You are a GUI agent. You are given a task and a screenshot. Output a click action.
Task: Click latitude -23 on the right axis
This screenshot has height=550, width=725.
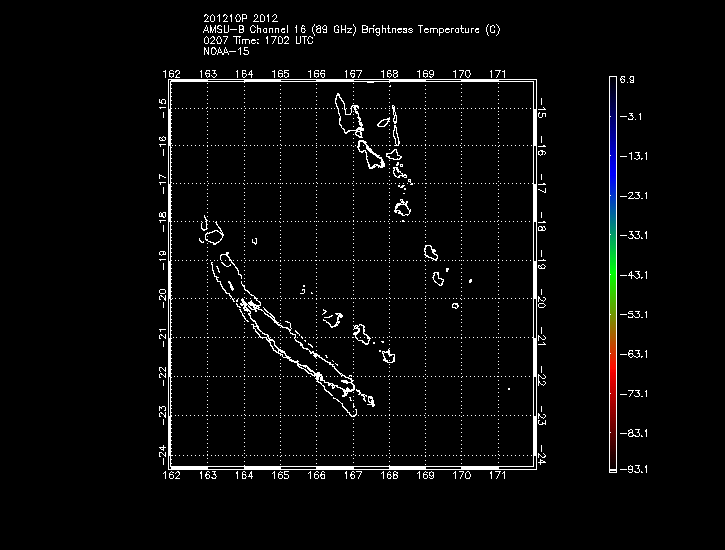pos(542,416)
